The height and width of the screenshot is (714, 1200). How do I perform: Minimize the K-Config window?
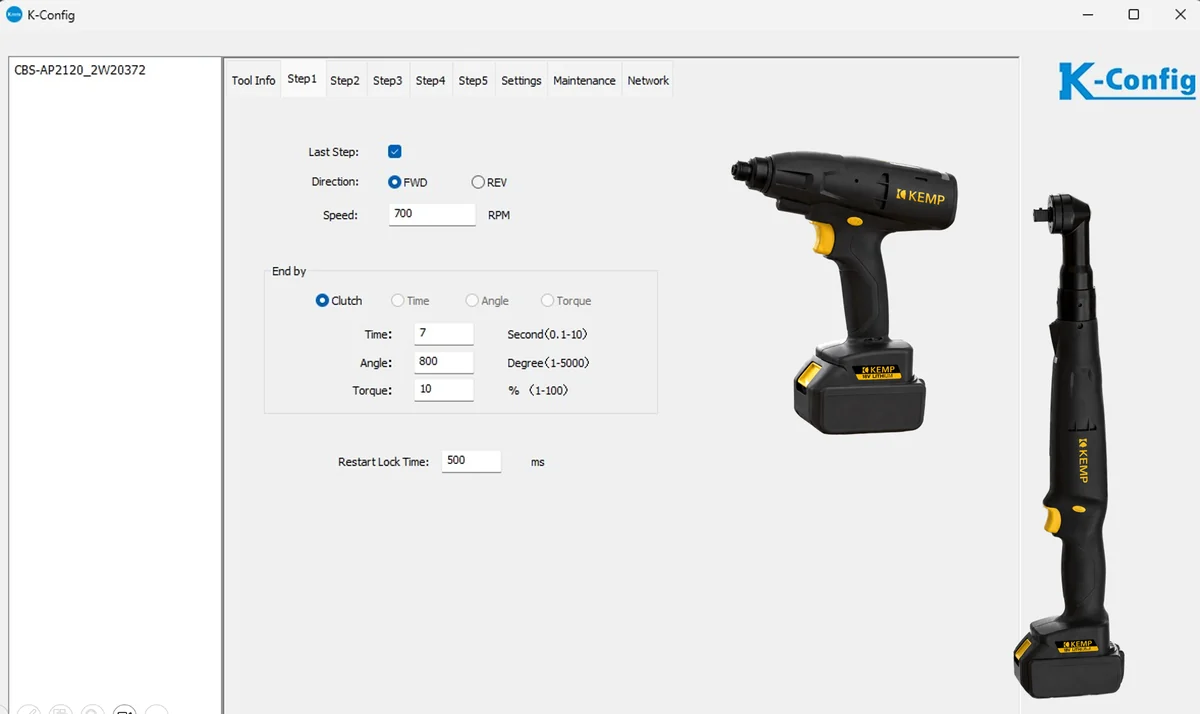1088,15
